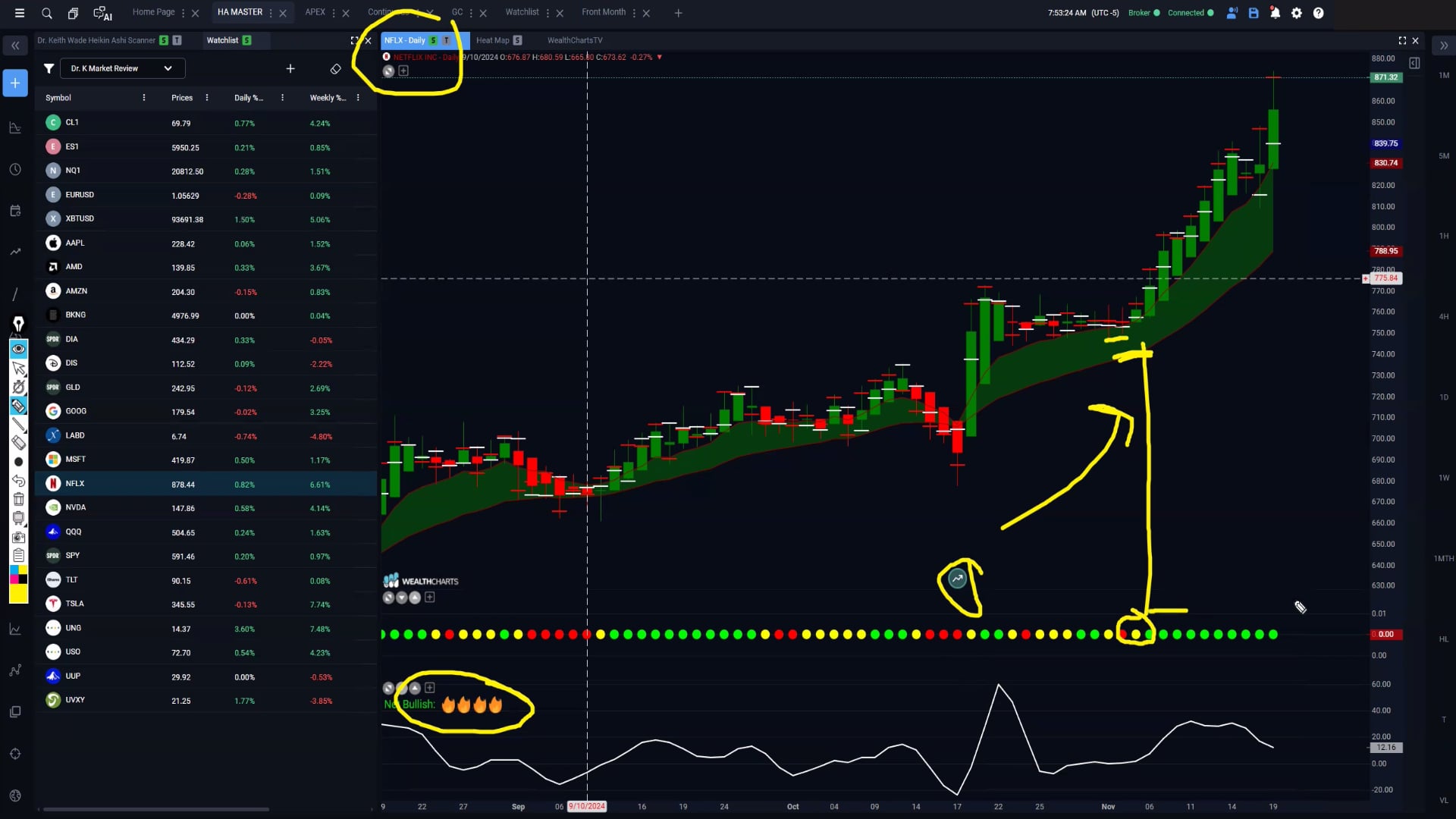Screen dimensions: 1456x819
Task: Add a new workspace tab with plus
Action: tap(678, 13)
